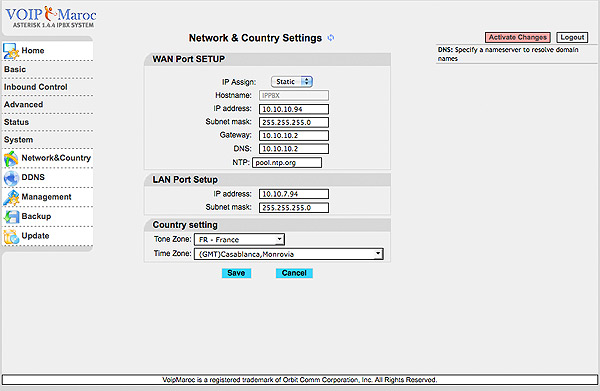600x391 pixels.
Task: Click the DNS help text
Action: [x=508, y=54]
